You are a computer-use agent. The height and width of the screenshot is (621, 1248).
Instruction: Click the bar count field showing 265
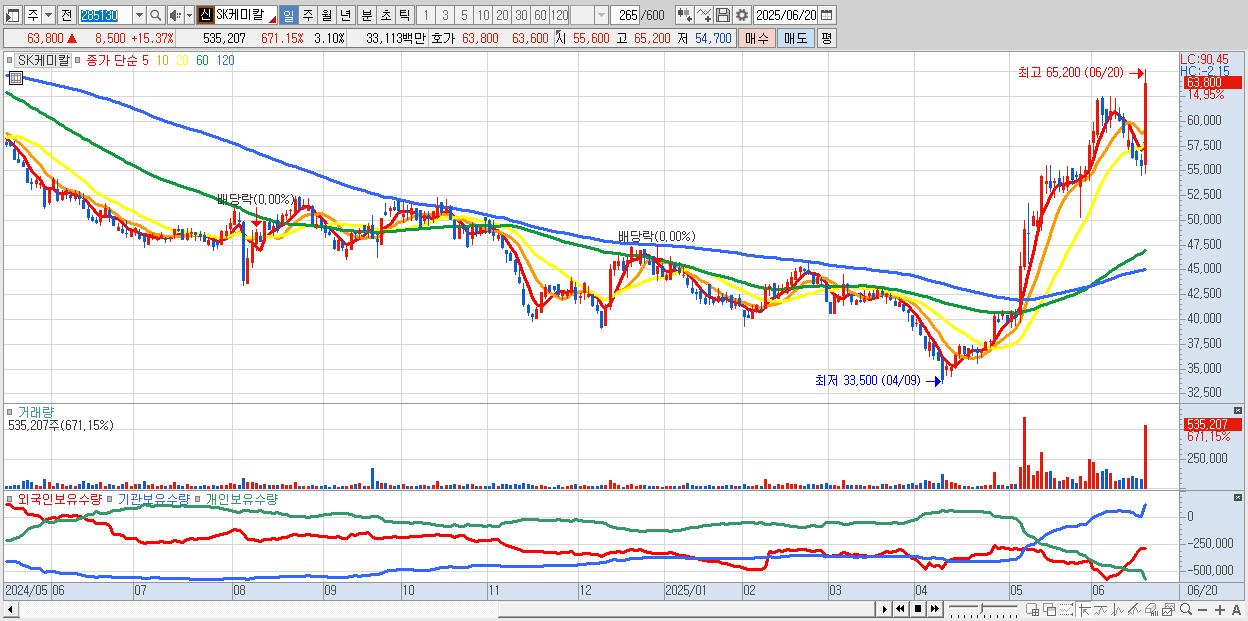(626, 15)
